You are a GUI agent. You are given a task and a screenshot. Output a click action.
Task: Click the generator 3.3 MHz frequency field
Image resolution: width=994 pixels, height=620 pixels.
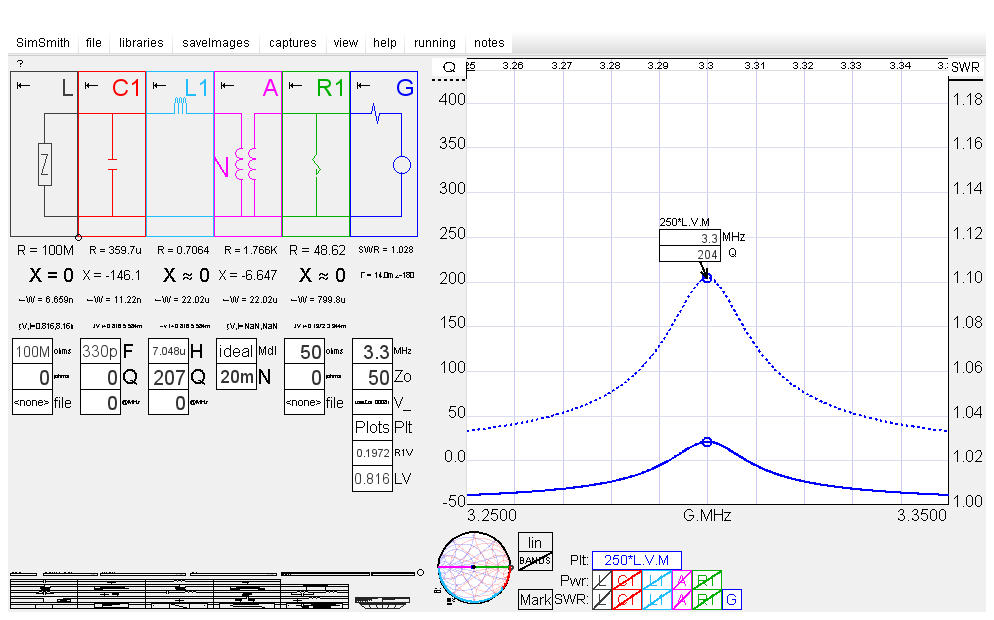tap(372, 351)
